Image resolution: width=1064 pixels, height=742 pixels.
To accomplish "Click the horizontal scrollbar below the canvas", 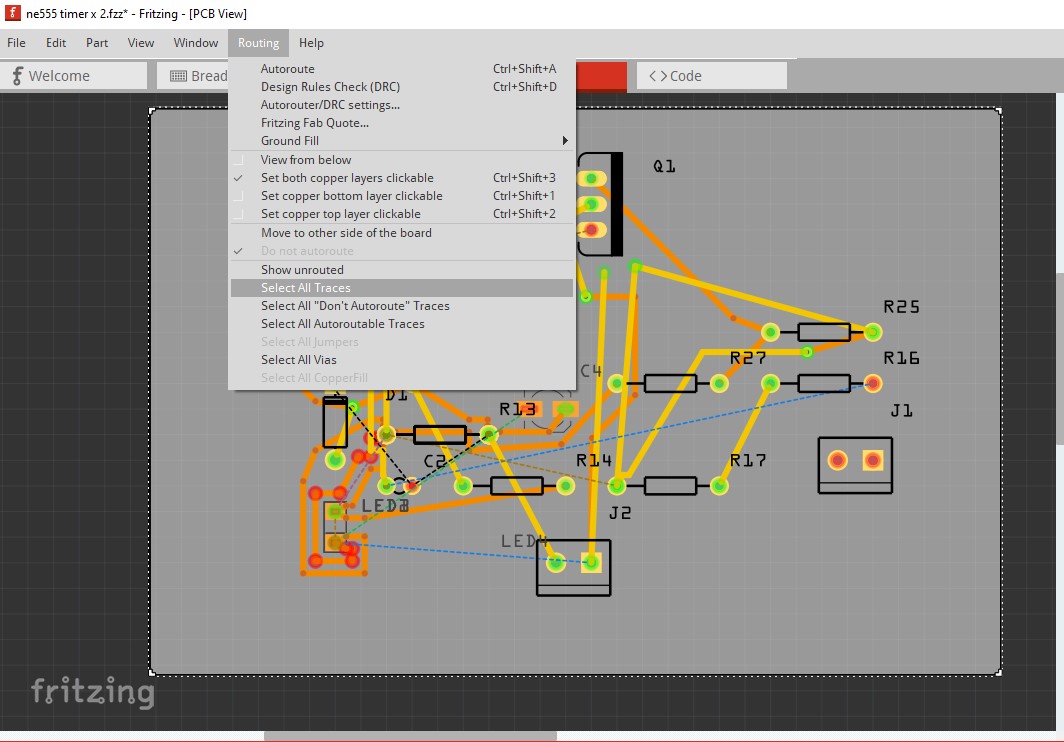I will click(x=410, y=736).
